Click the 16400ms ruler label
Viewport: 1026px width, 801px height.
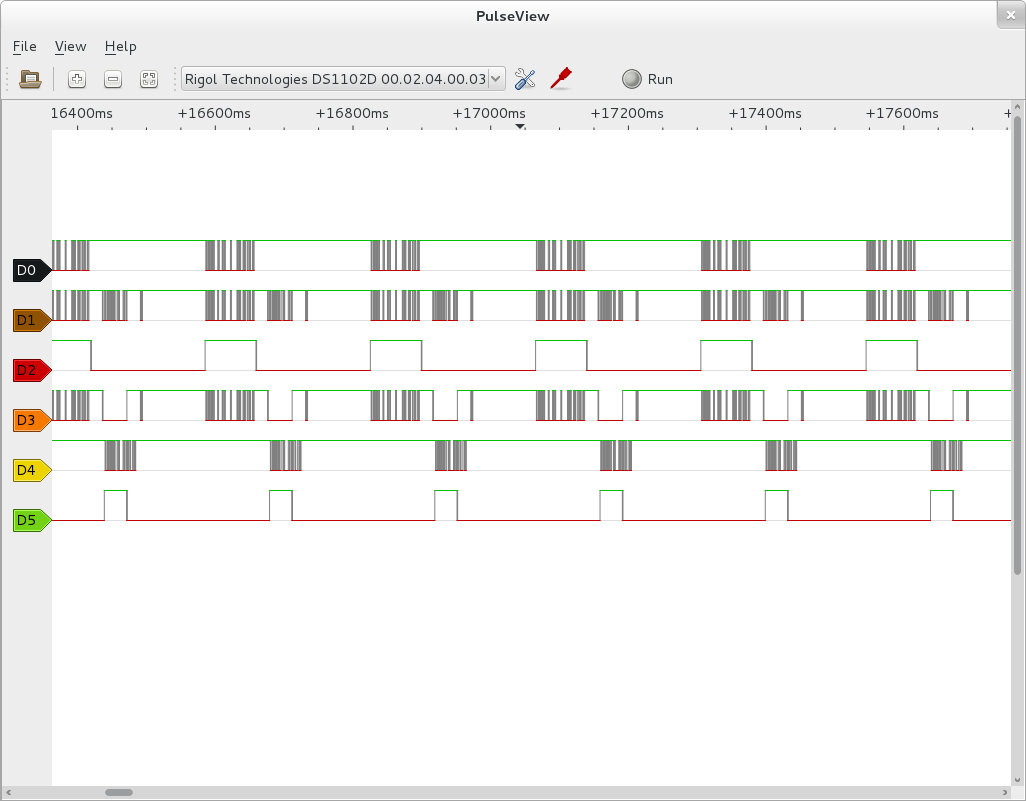click(x=81, y=113)
